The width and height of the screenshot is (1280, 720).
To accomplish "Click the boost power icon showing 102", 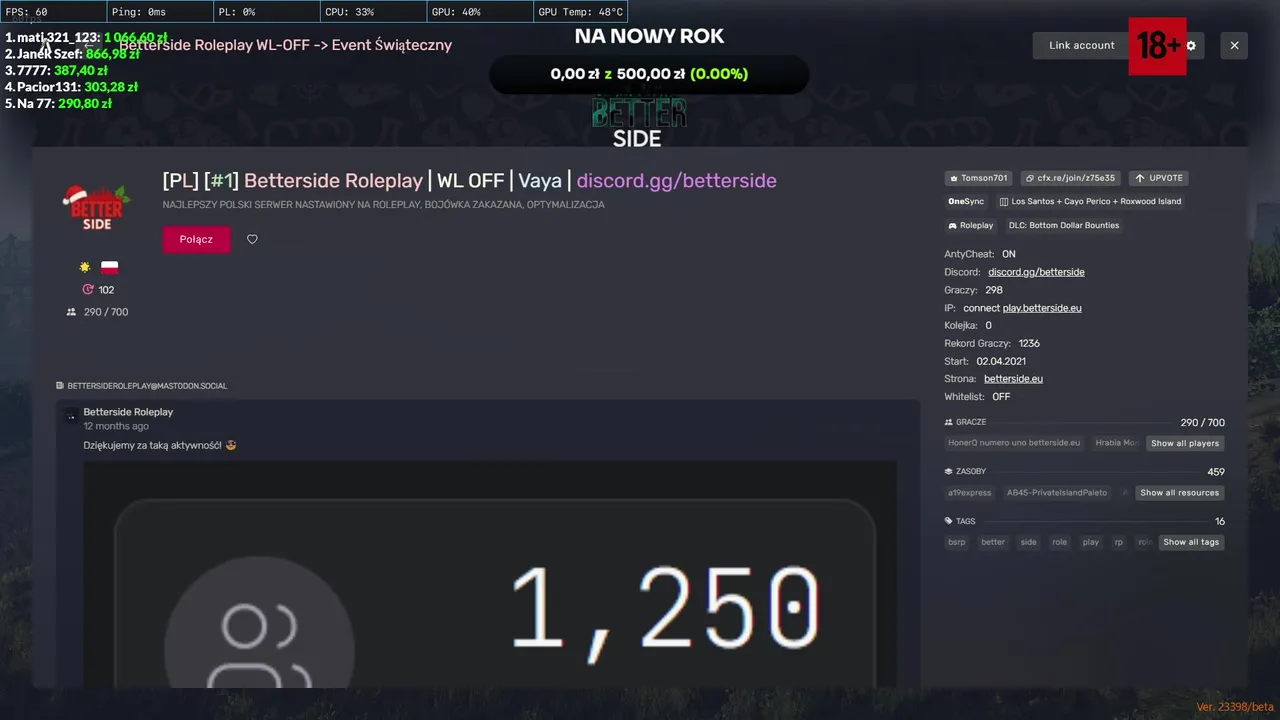I will point(88,290).
